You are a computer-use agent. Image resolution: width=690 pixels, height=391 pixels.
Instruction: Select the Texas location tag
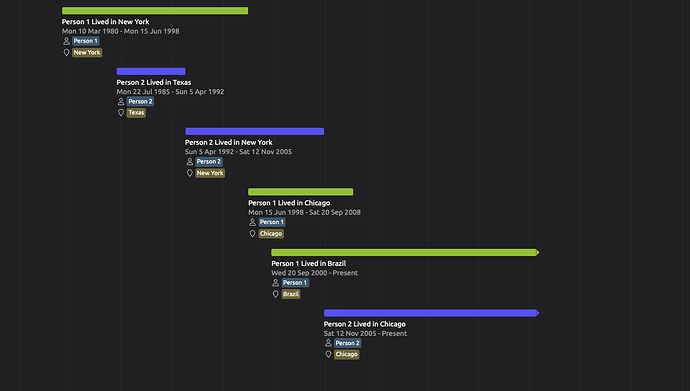tap(136, 113)
